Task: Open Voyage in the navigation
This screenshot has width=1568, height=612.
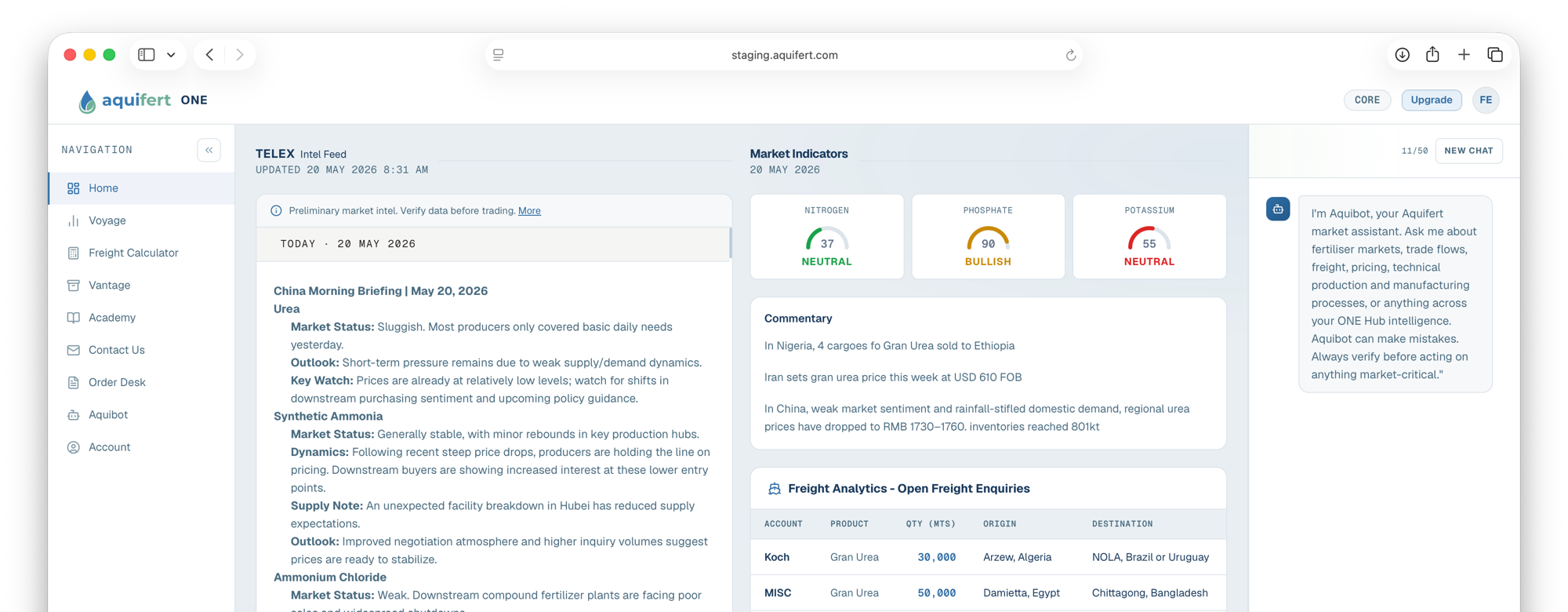Action: (142, 220)
